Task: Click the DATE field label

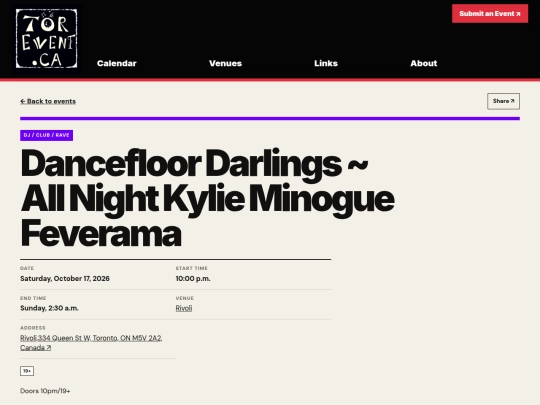Action: tap(27, 268)
